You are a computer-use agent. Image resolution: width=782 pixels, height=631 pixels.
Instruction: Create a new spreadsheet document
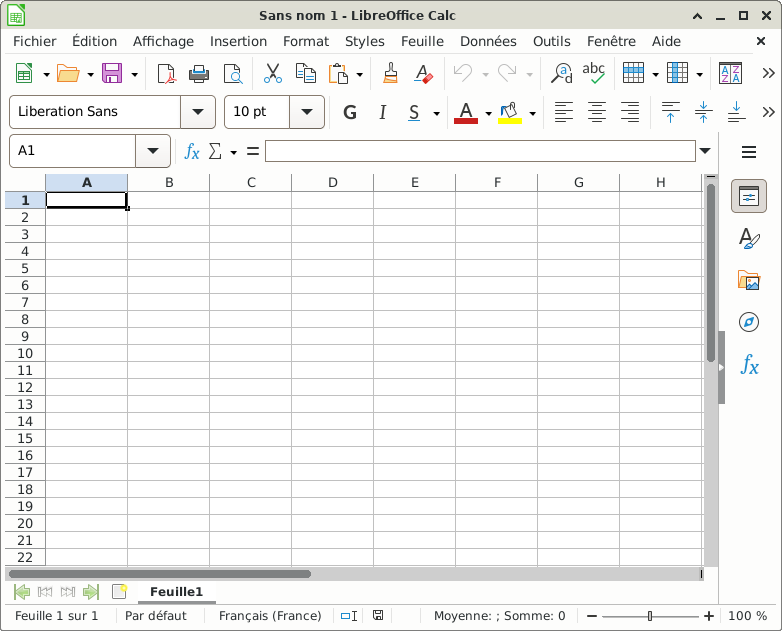tap(24, 74)
